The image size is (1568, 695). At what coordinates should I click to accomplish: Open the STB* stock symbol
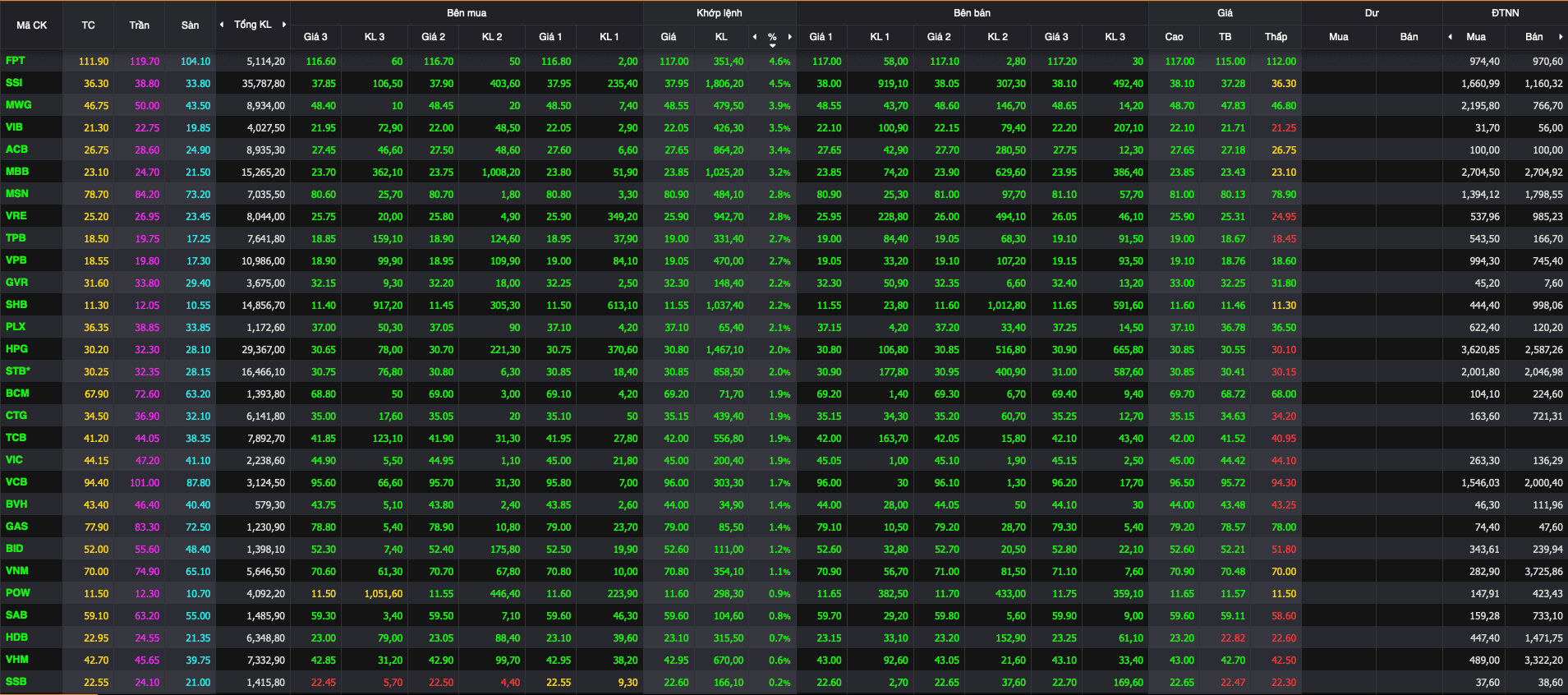(x=18, y=371)
